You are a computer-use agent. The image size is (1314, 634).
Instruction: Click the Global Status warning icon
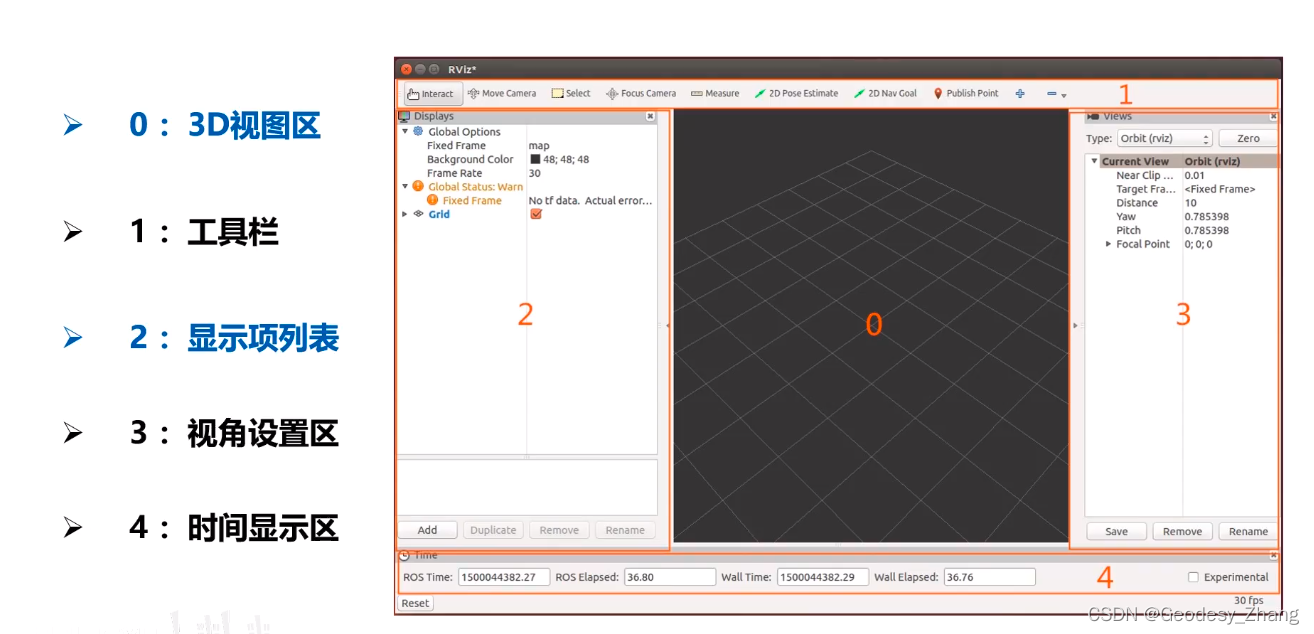[x=418, y=186]
